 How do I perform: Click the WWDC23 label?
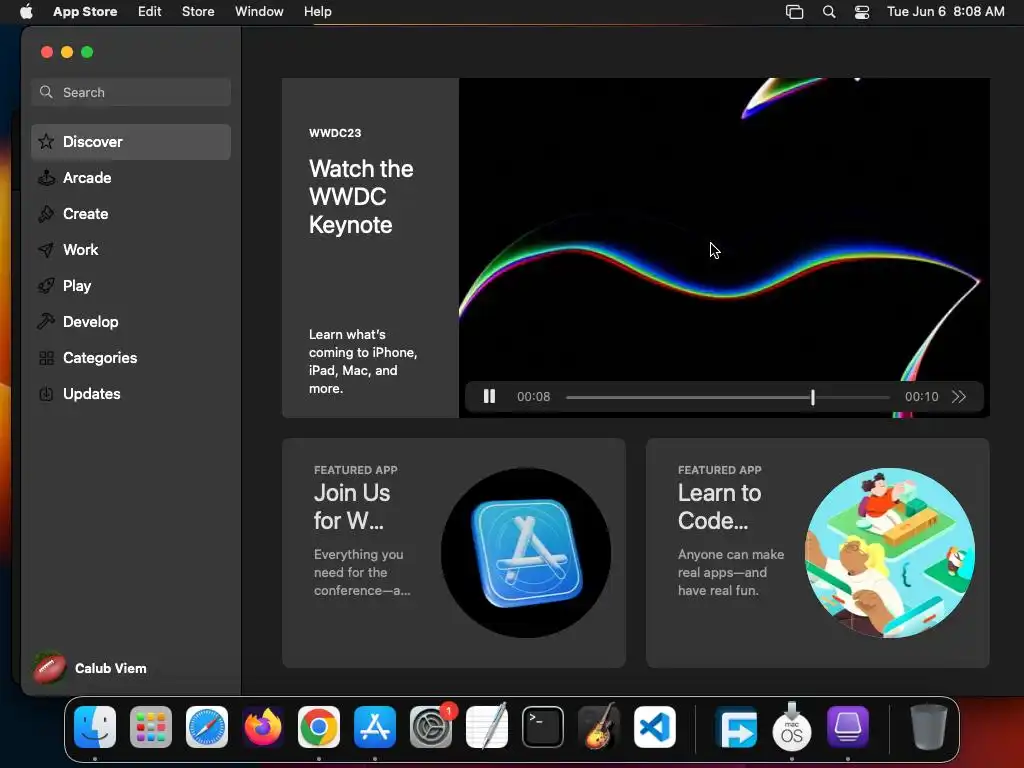[335, 133]
